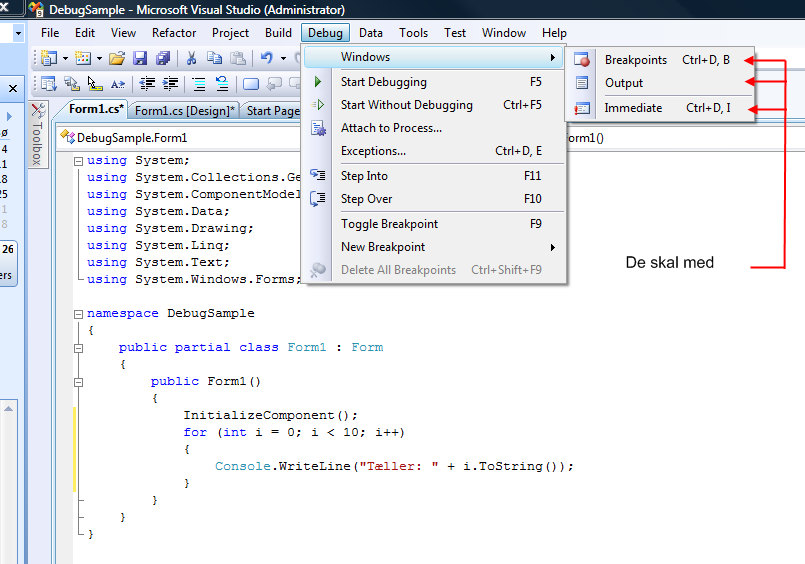Click the Step Into icon
805x564 pixels.
pyautogui.click(x=318, y=176)
